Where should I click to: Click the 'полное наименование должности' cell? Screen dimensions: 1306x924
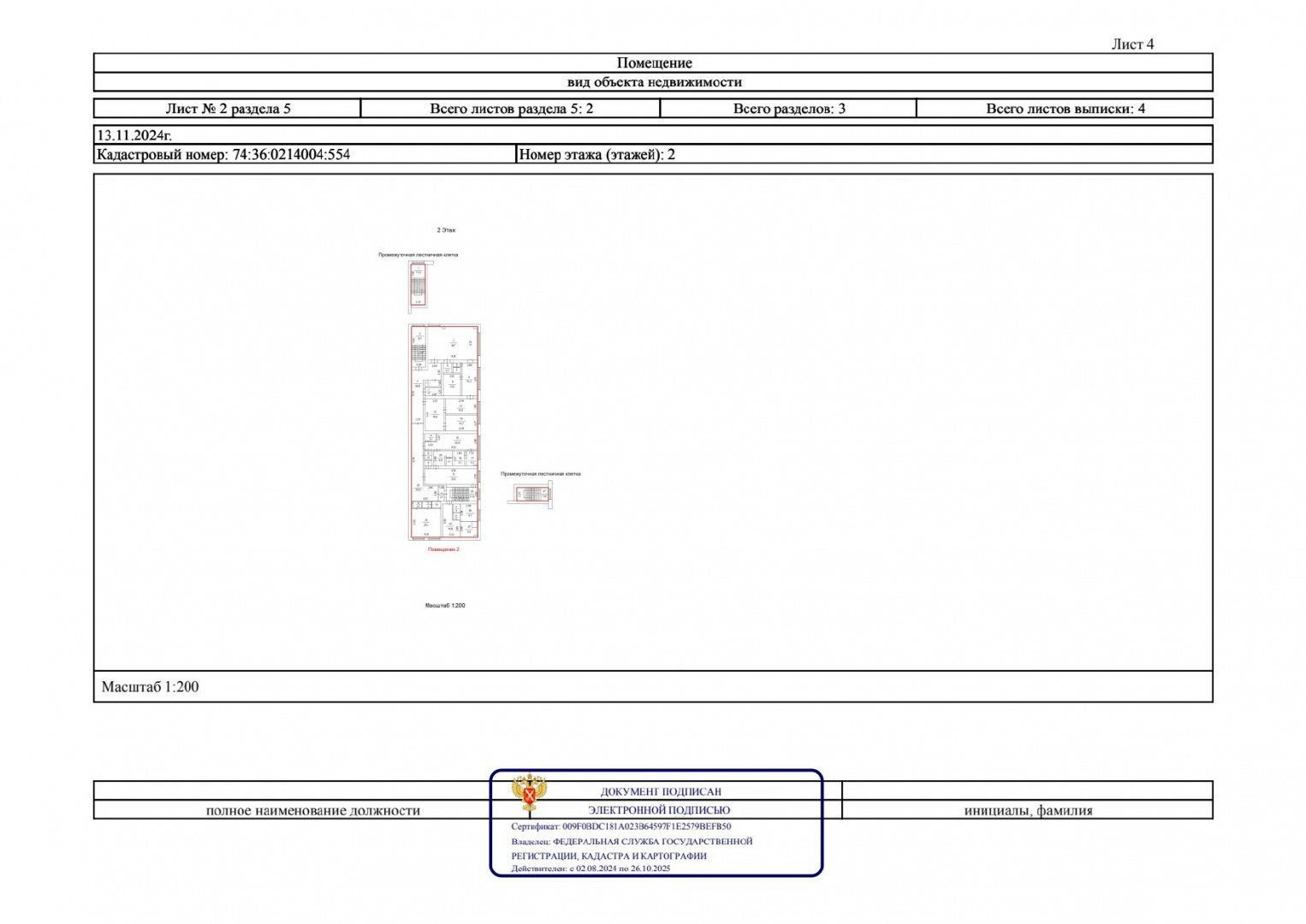(x=312, y=810)
